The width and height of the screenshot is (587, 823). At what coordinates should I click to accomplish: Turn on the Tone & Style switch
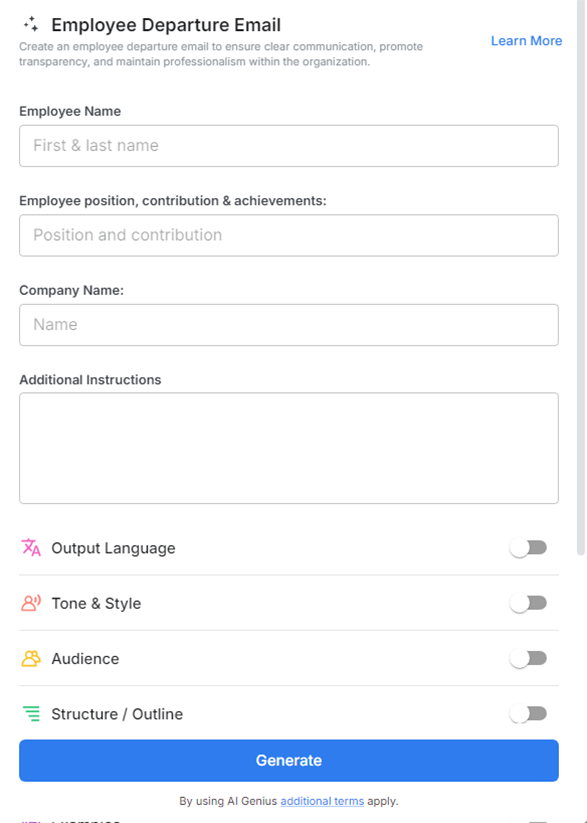coord(528,603)
